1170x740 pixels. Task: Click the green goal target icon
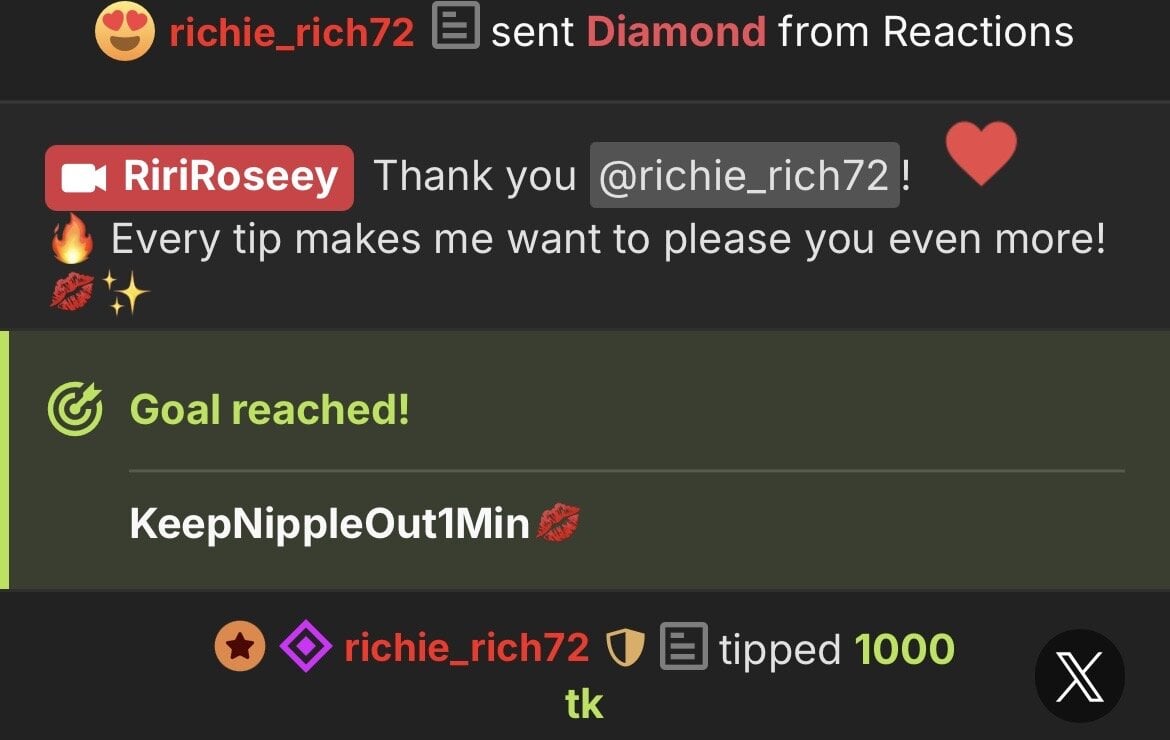tap(75, 409)
